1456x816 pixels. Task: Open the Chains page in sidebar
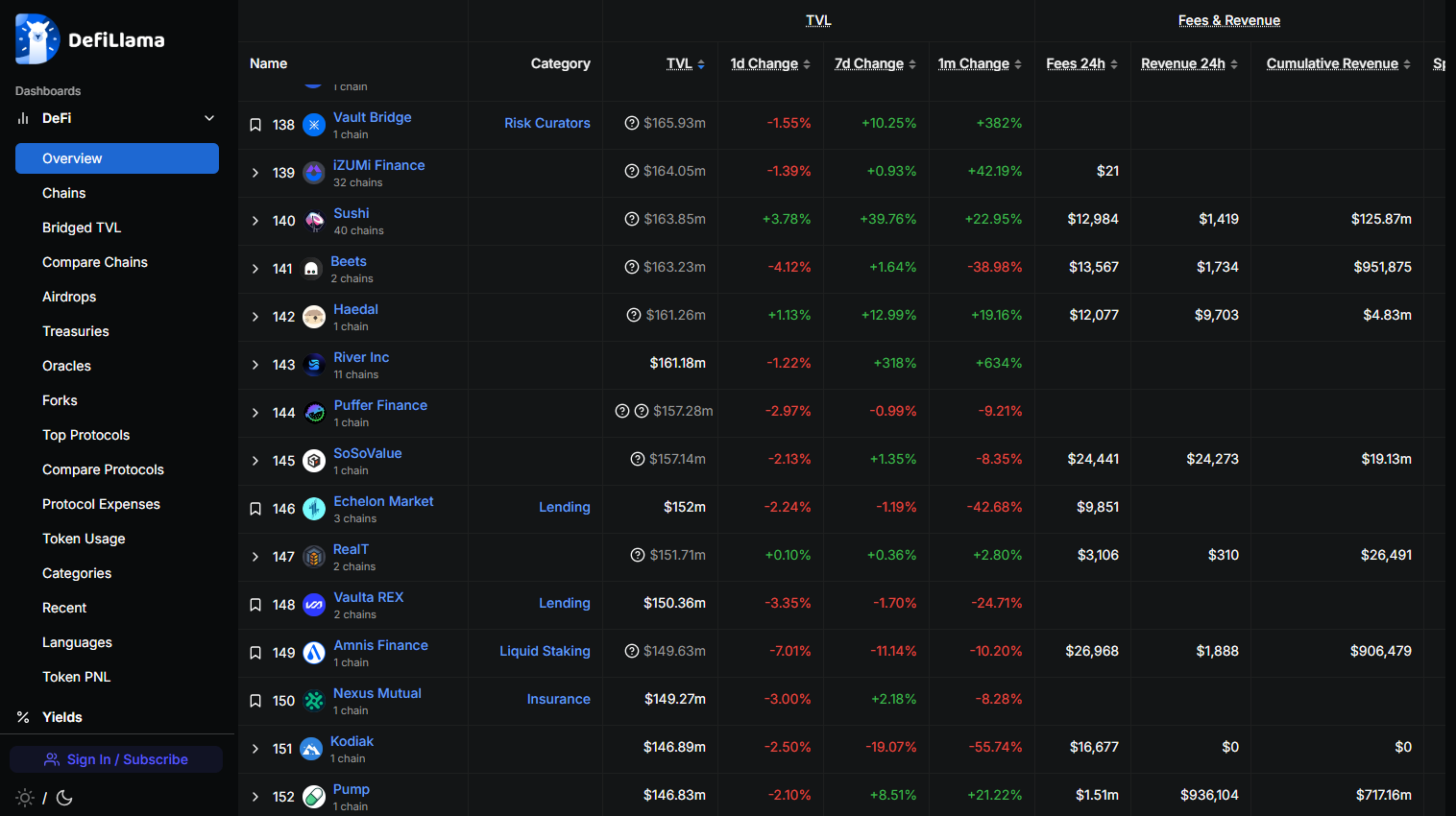(117, 193)
